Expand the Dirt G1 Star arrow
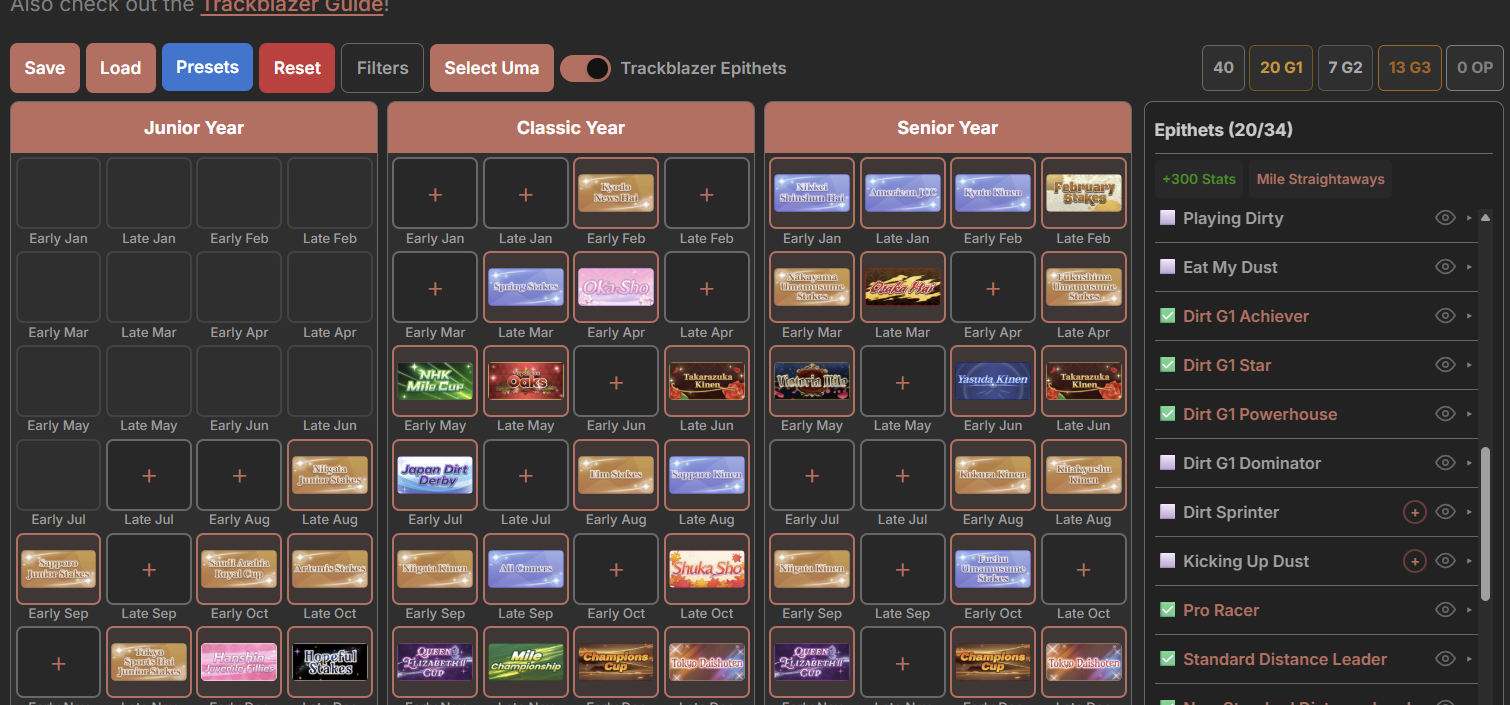 coord(1469,365)
